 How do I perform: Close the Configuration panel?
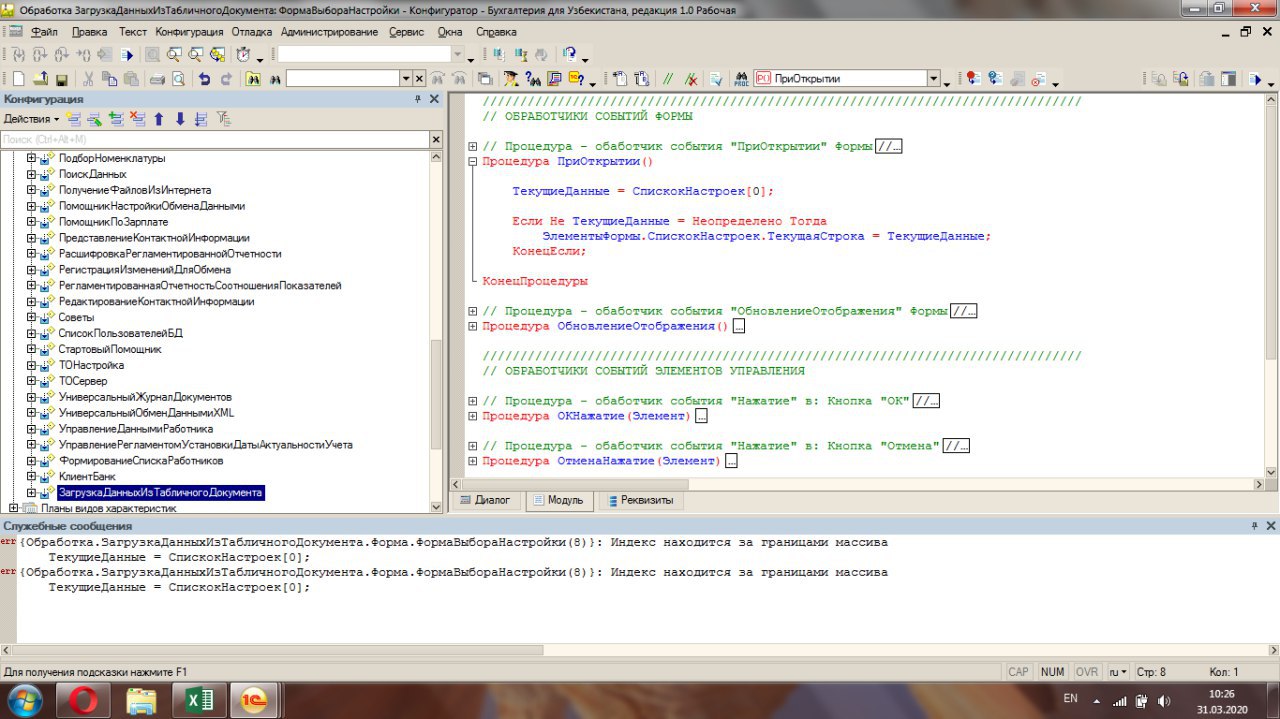coord(434,99)
